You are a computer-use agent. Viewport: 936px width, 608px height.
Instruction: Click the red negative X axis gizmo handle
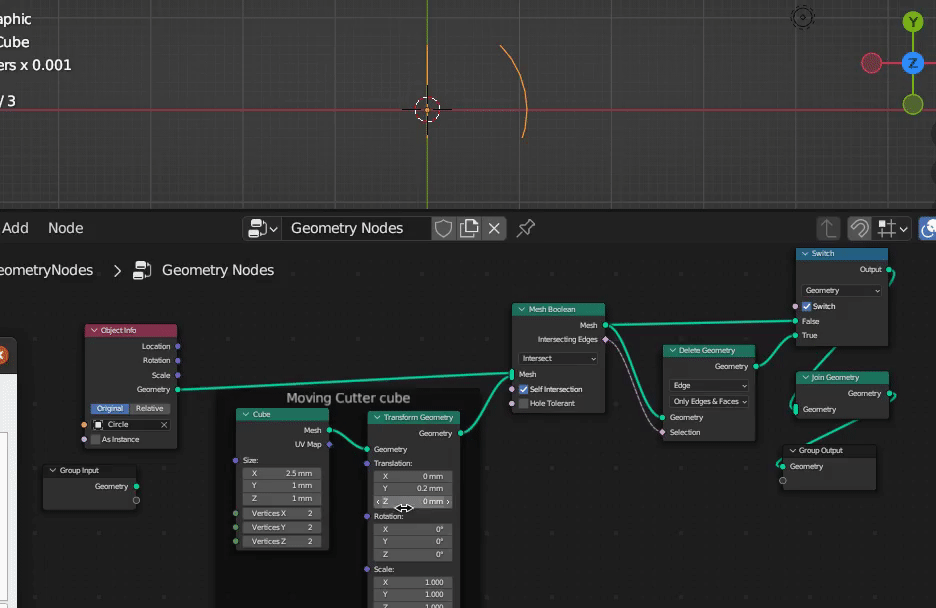[872, 63]
